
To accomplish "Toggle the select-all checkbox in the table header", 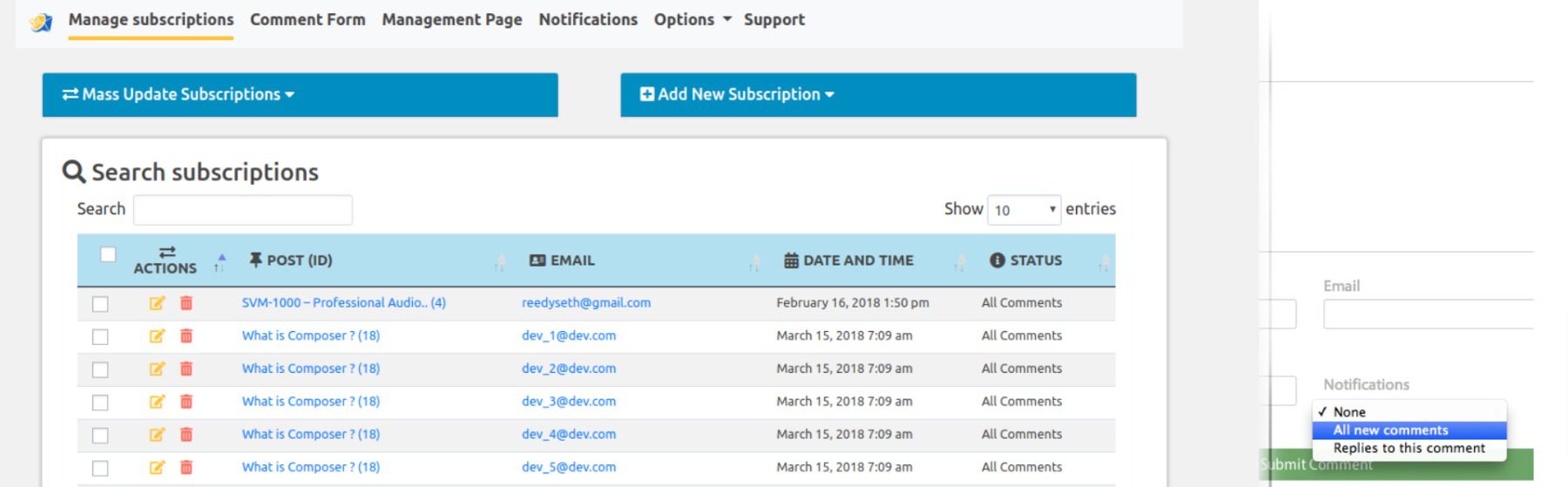I will [x=108, y=254].
